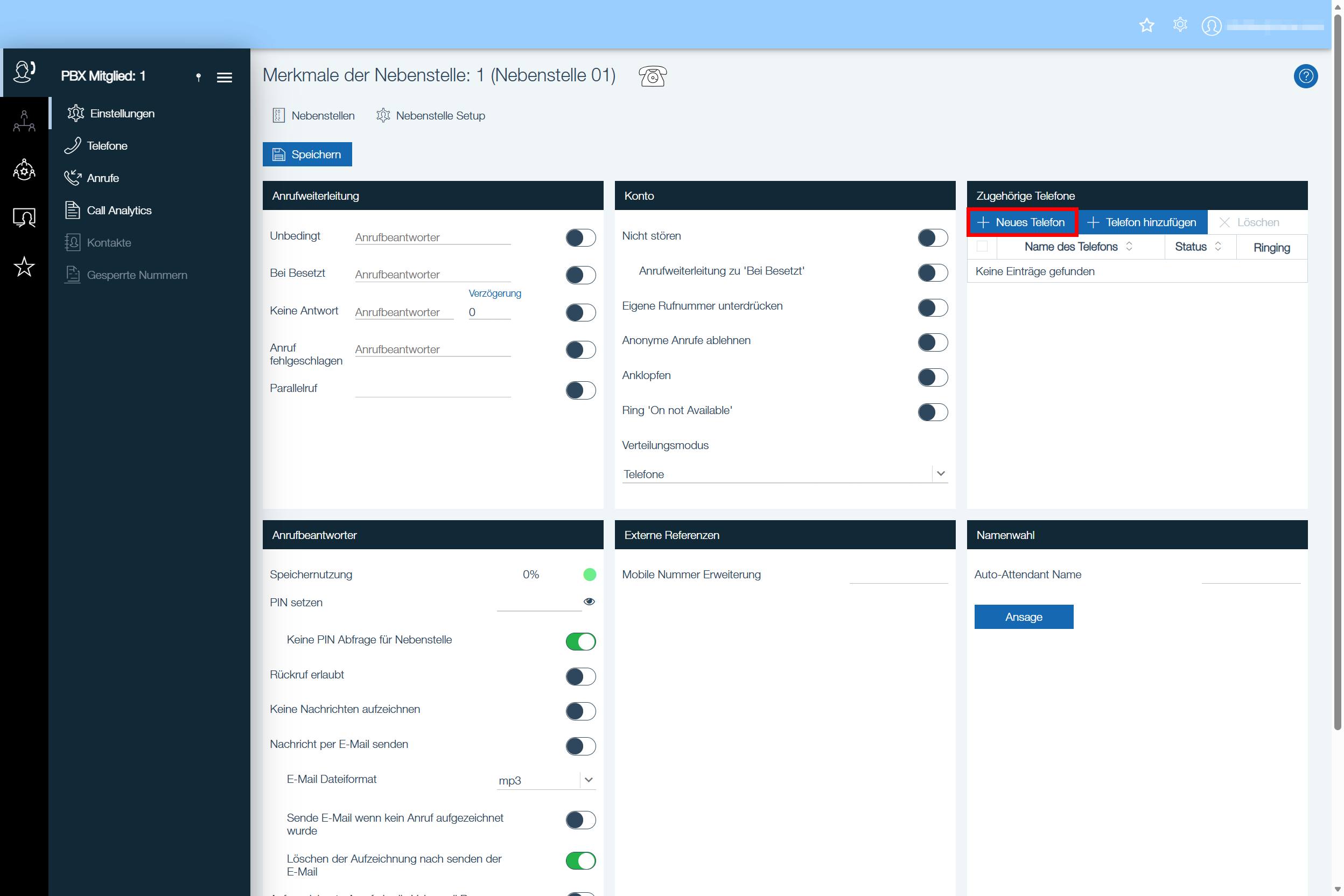Toggle the hamburger menu in sidebar header

[225, 77]
